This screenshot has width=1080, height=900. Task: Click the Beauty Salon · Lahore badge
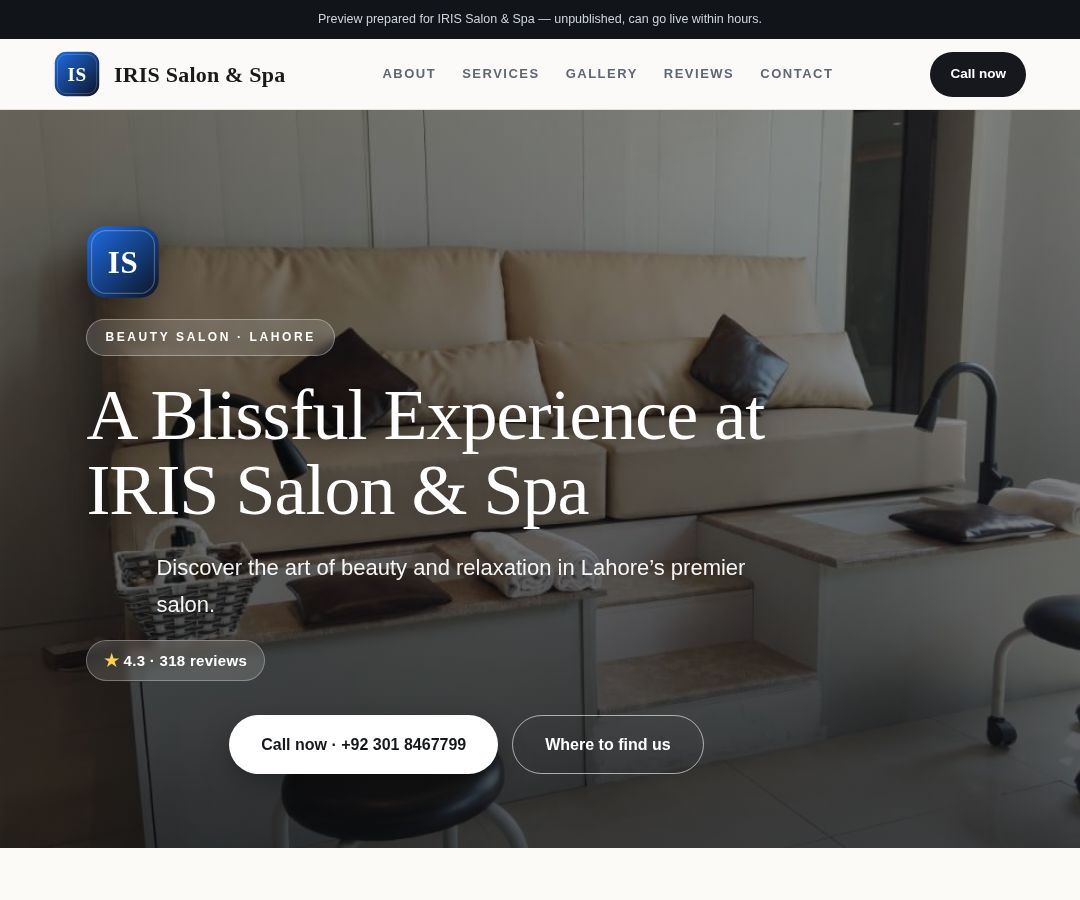point(210,337)
